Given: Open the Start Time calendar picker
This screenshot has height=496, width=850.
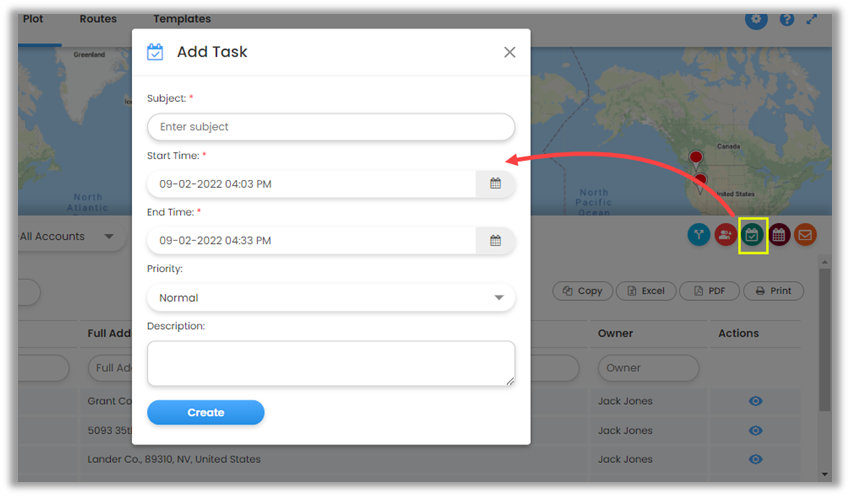Looking at the screenshot, I should coord(495,184).
